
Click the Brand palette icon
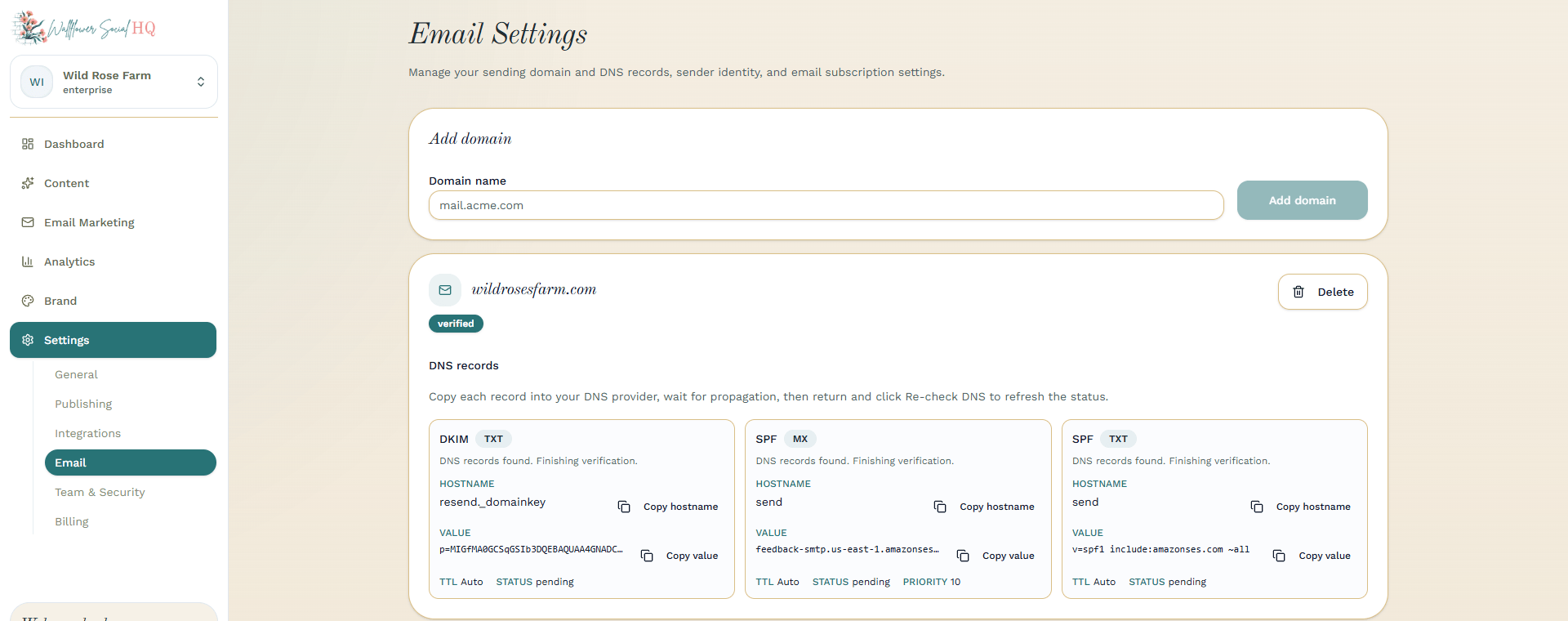(x=28, y=301)
